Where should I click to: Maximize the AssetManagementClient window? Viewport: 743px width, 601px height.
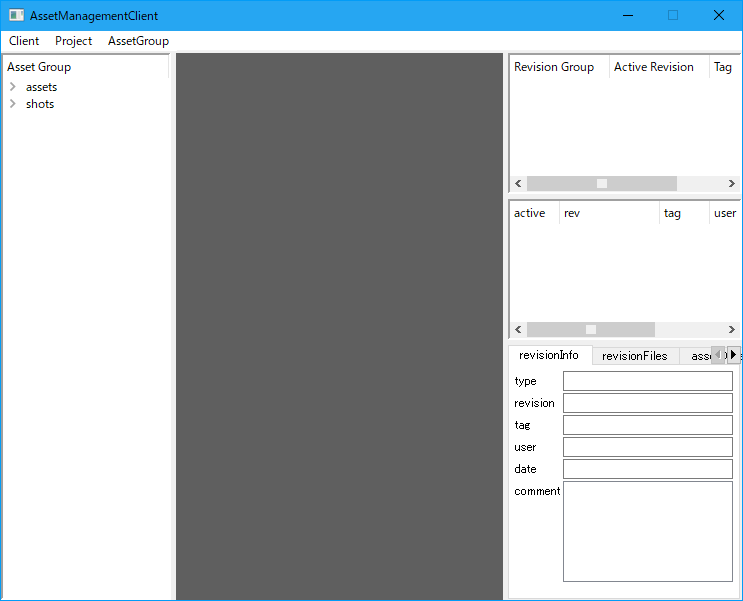673,15
